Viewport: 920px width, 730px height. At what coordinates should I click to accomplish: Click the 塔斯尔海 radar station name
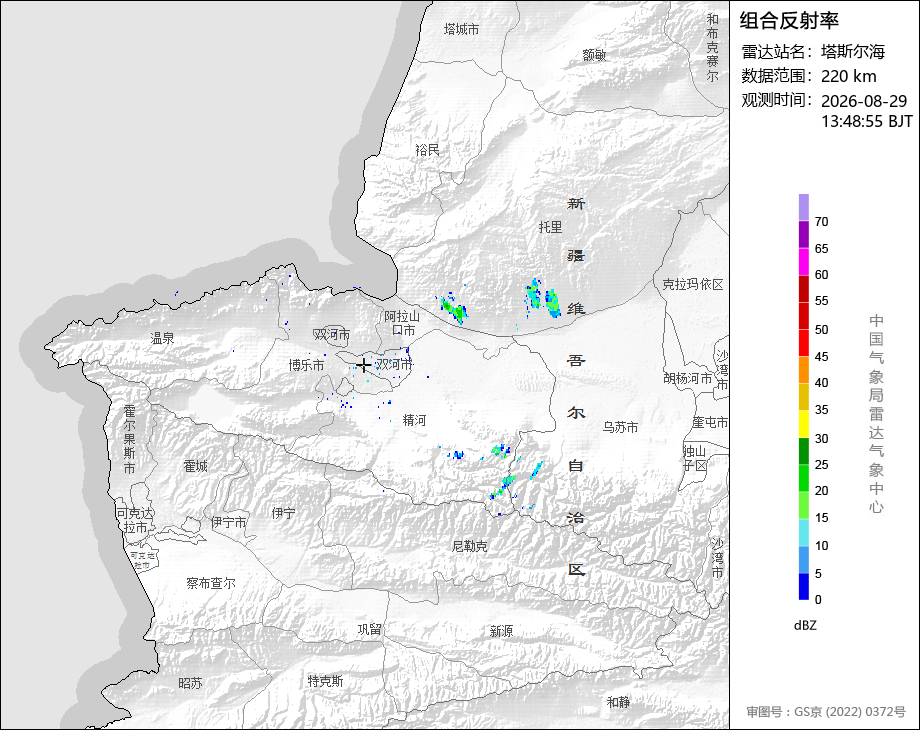click(853, 52)
